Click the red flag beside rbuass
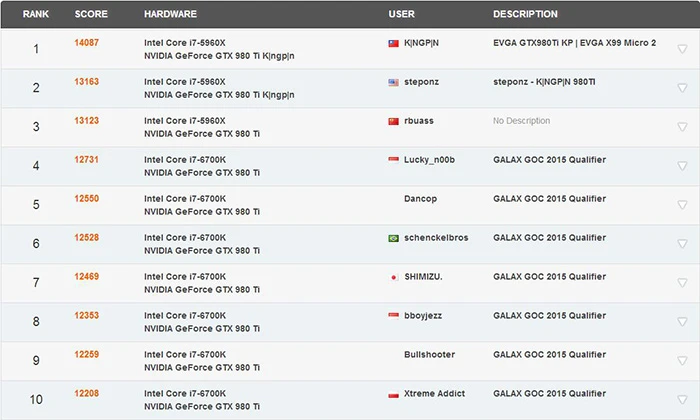The image size is (700, 420). click(x=393, y=121)
